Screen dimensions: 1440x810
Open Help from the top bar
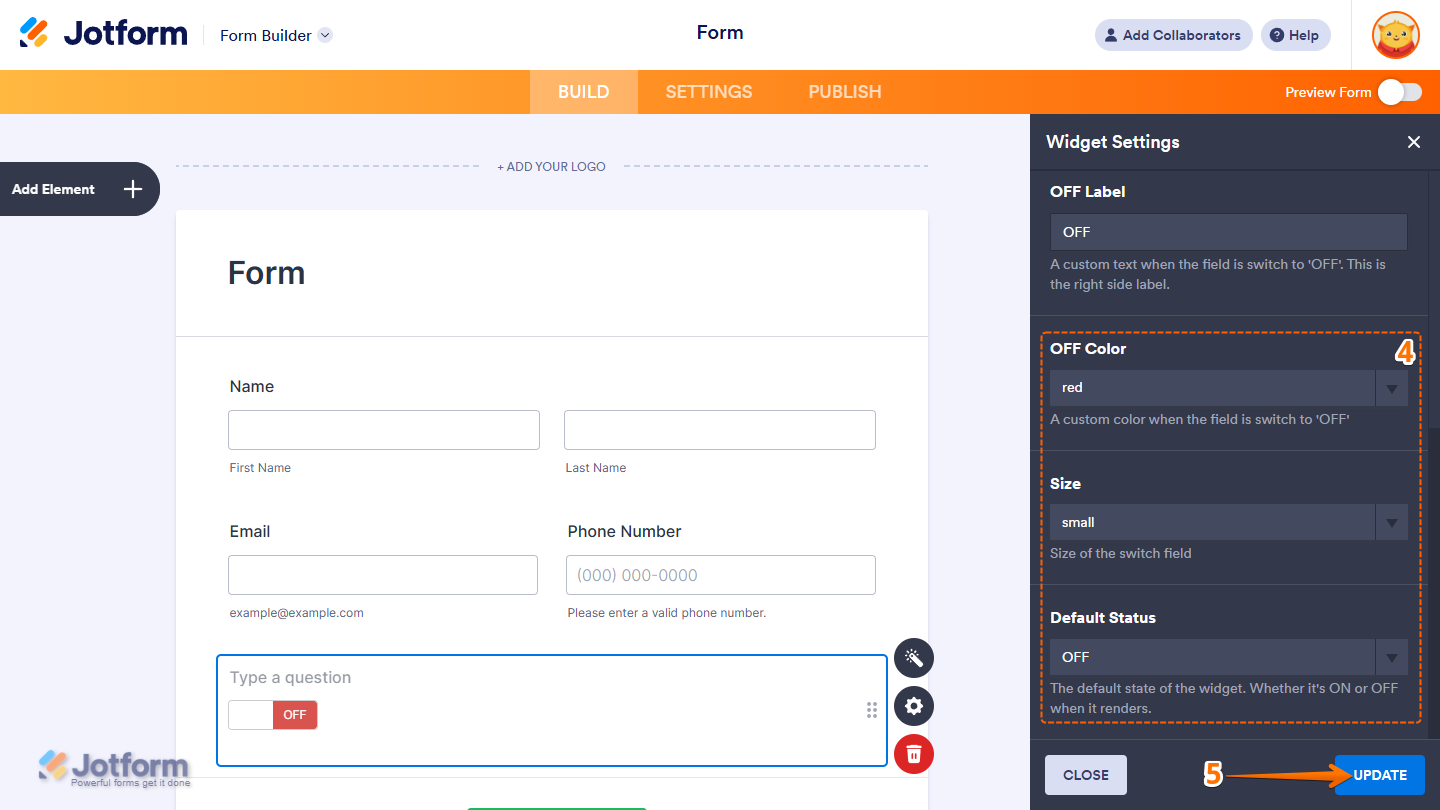click(x=1295, y=35)
